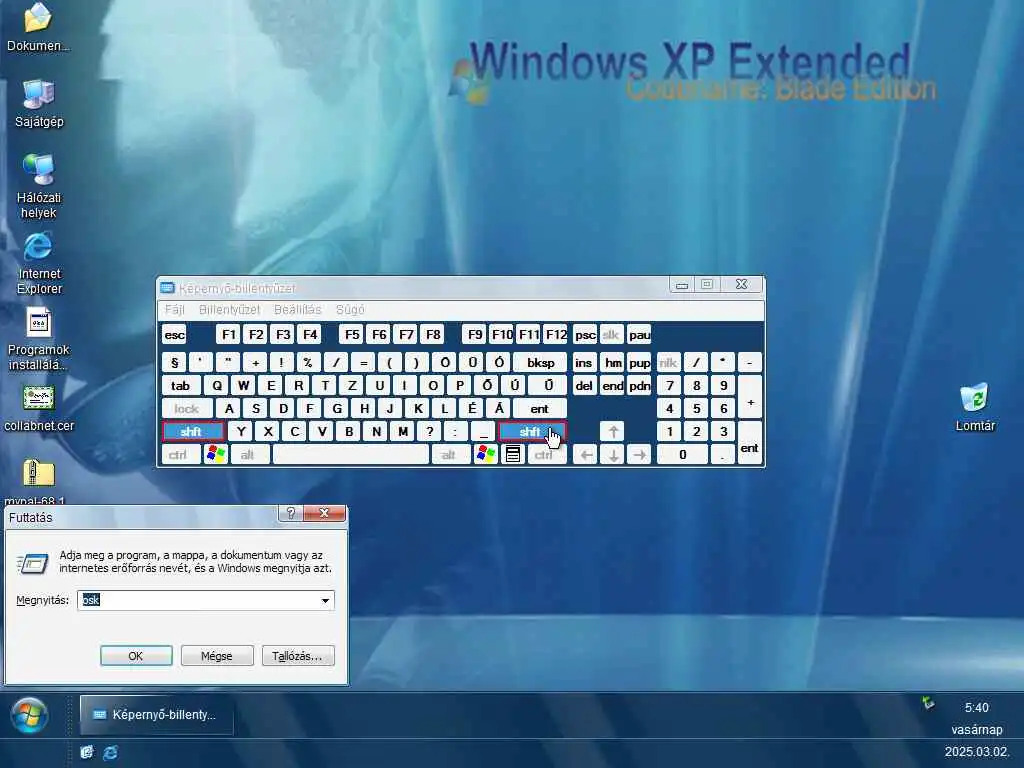Click the Képernyő-billentyűzet taskbar button
Screen dimensions: 1024x768
(x=157, y=714)
